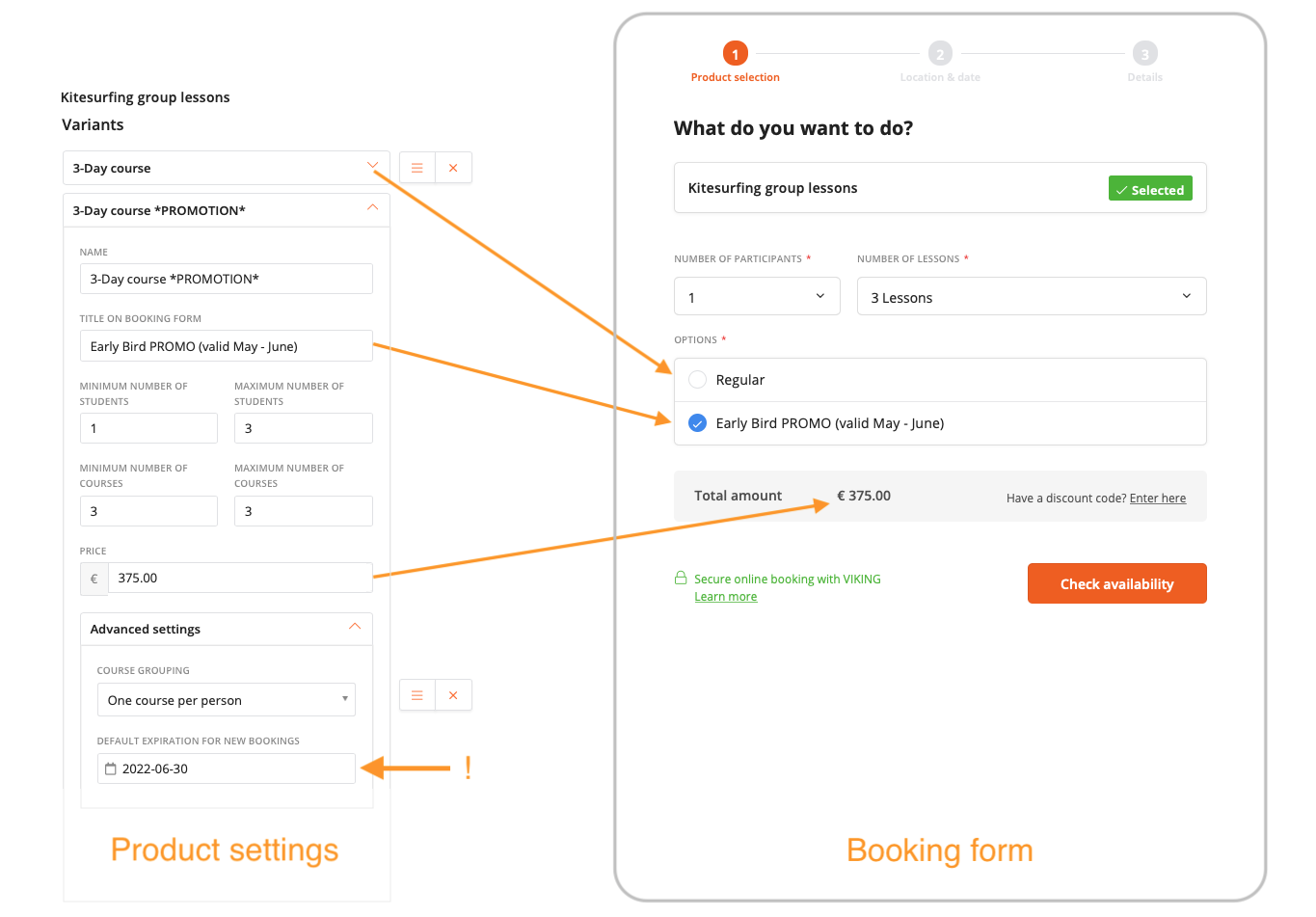The image size is (1316, 917).
Task: Switch to the Details step
Action: (1144, 53)
